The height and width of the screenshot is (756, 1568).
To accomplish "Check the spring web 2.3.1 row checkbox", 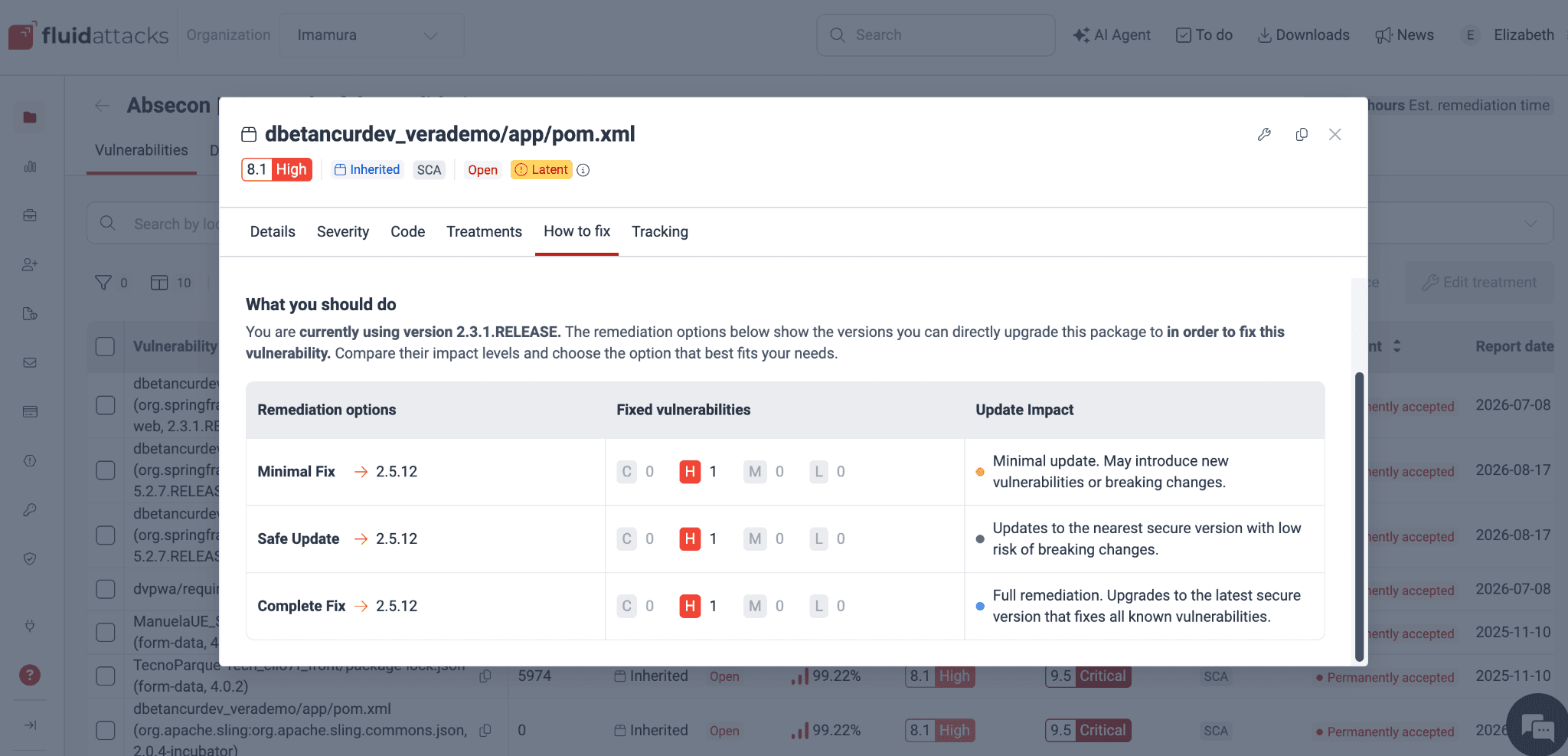I will [105, 405].
